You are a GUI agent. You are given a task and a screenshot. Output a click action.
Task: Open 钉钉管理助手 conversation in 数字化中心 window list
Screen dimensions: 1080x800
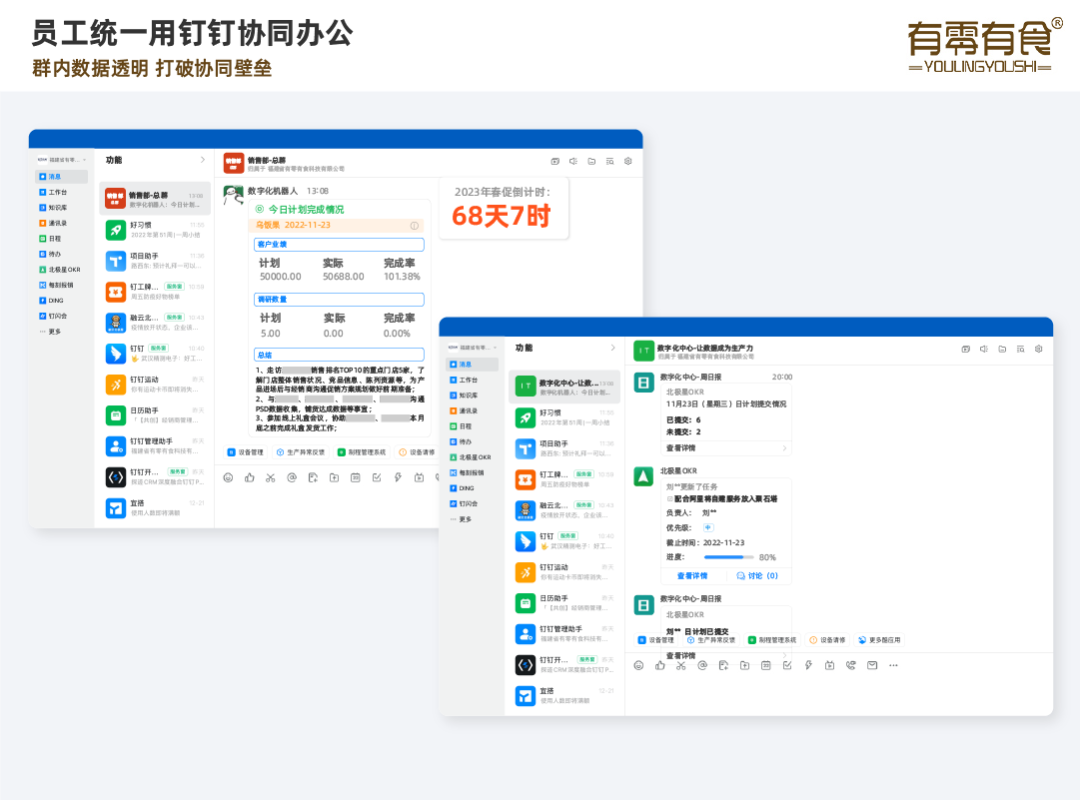(x=565, y=634)
